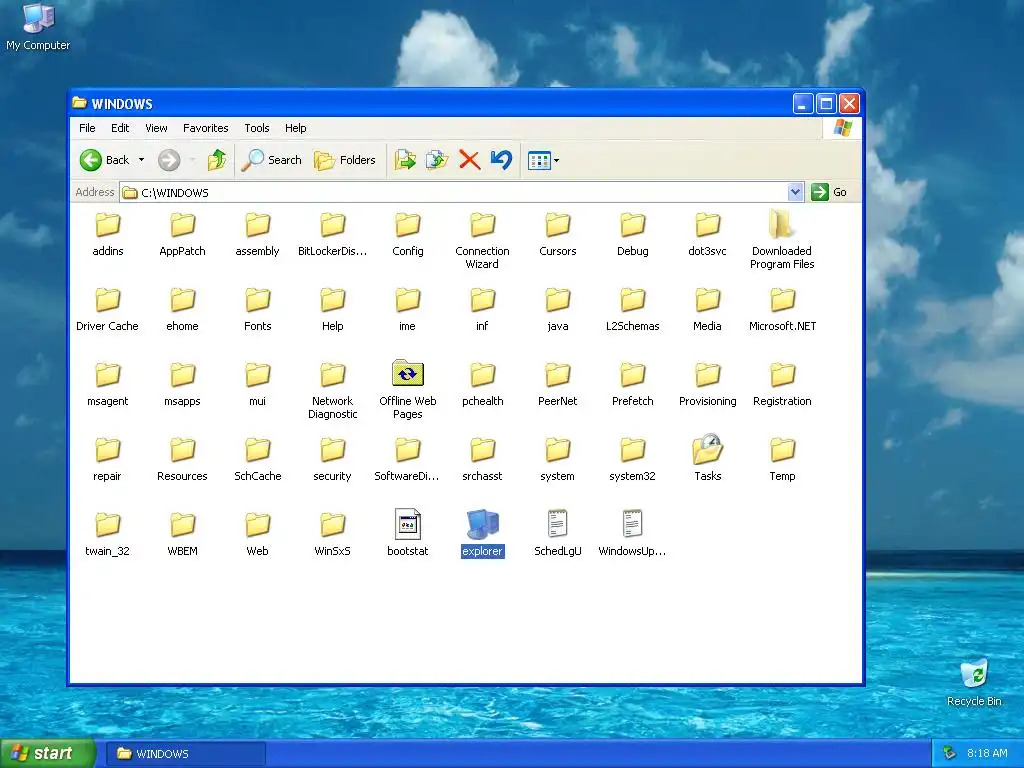Open the Help menu

coord(295,128)
